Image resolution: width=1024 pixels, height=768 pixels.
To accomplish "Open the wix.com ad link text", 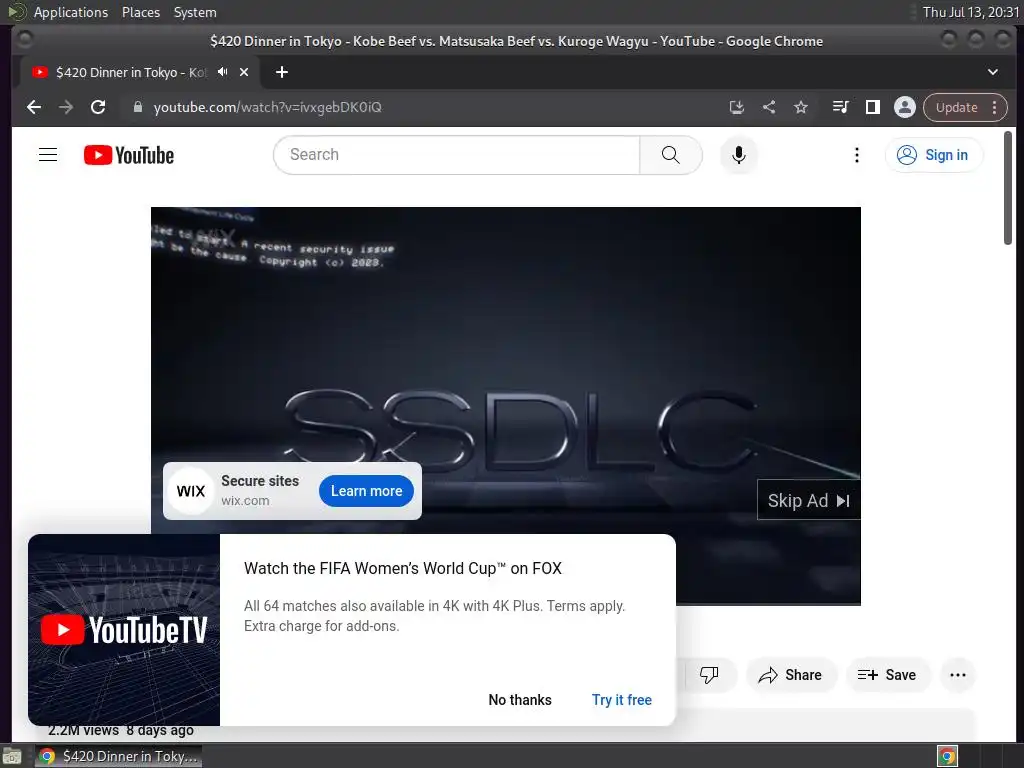I will point(245,501).
